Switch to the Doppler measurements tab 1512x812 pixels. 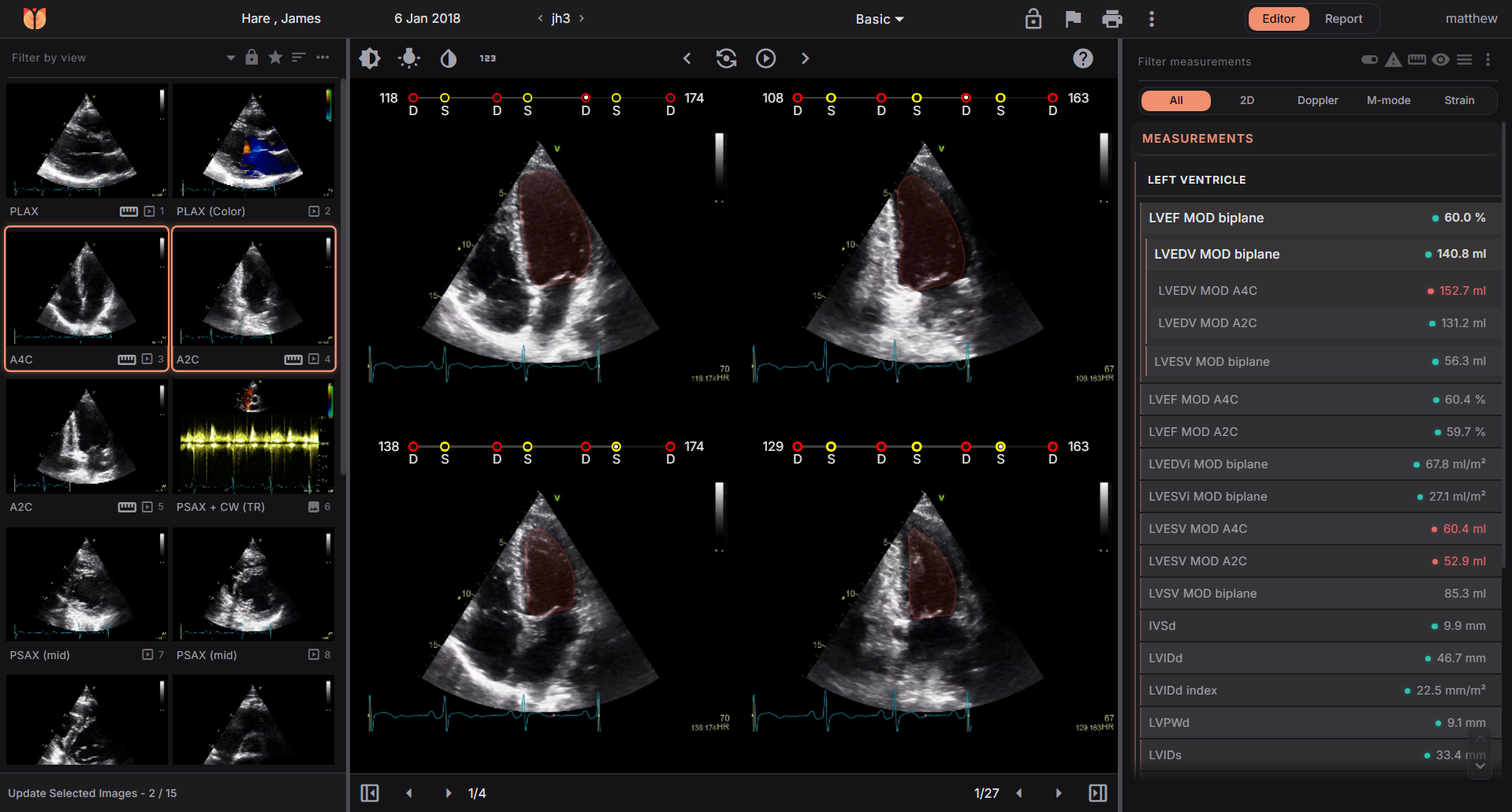pyautogui.click(x=1317, y=100)
